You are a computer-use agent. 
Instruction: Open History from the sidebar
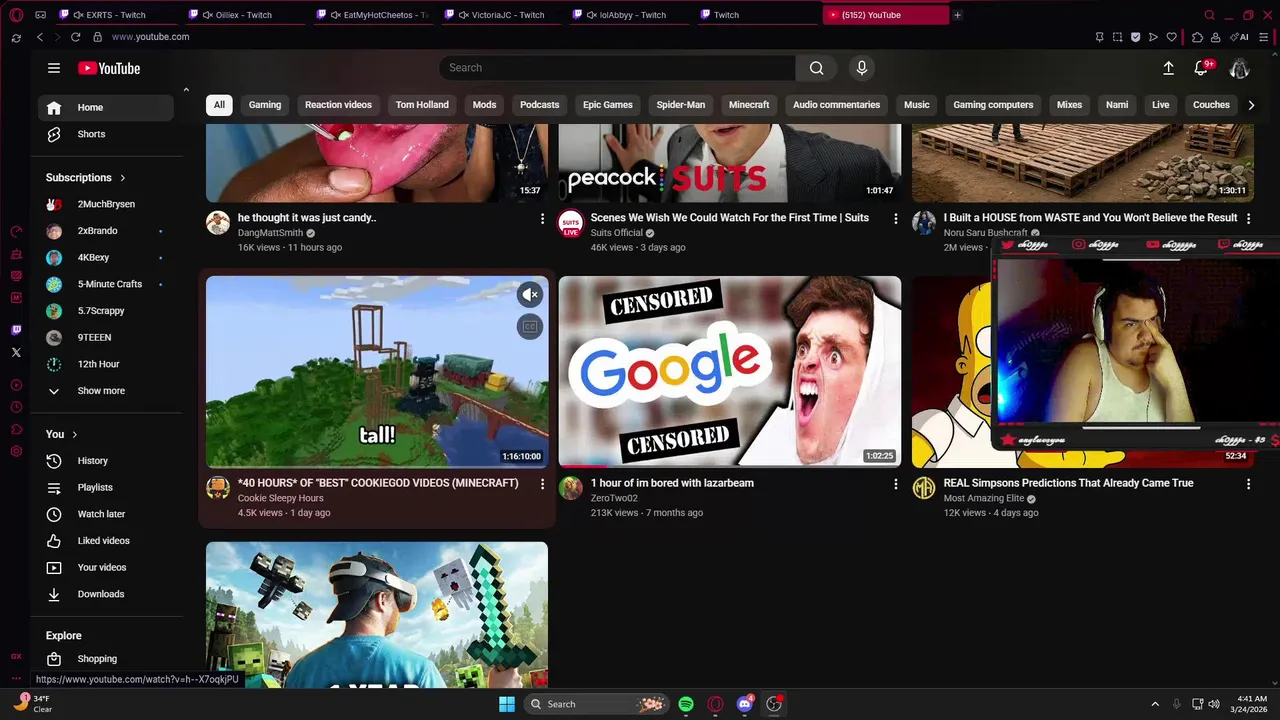[106, 461]
